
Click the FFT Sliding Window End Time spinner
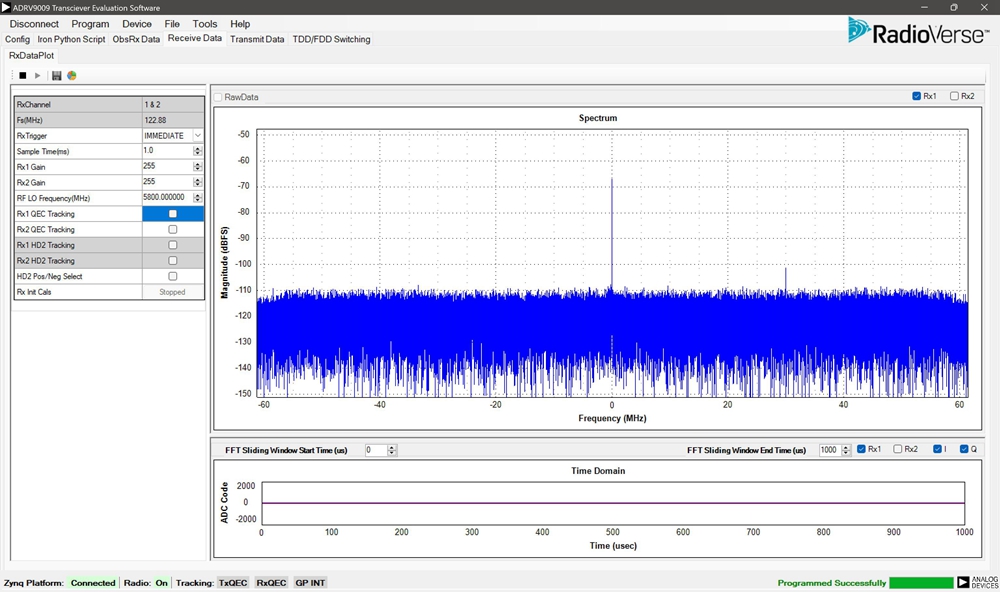pos(846,450)
